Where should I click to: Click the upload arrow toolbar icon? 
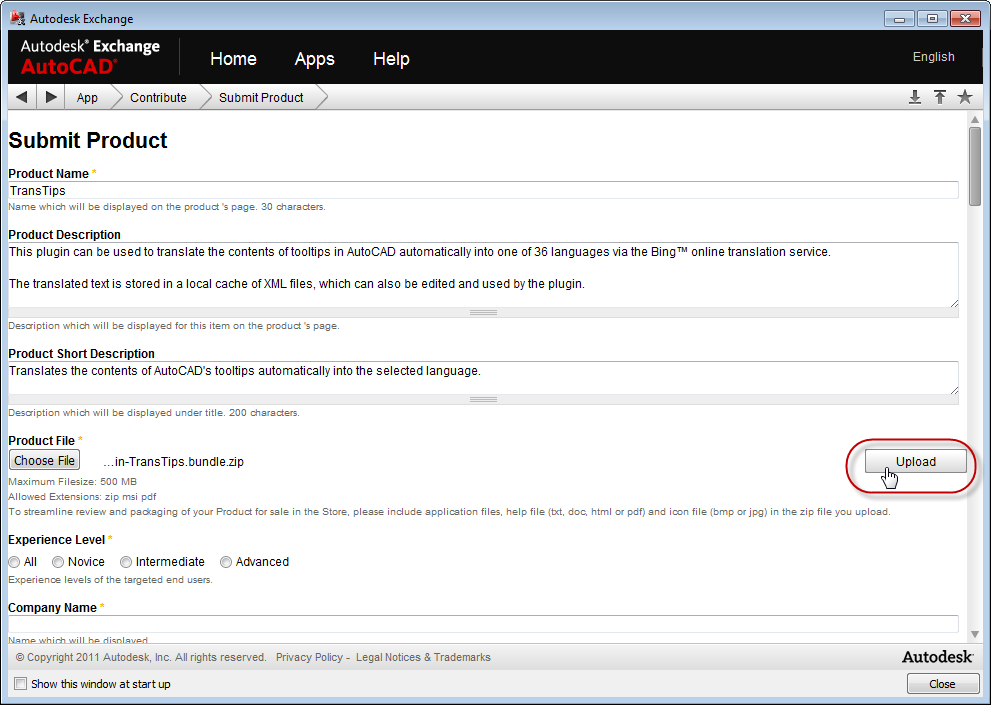click(940, 97)
